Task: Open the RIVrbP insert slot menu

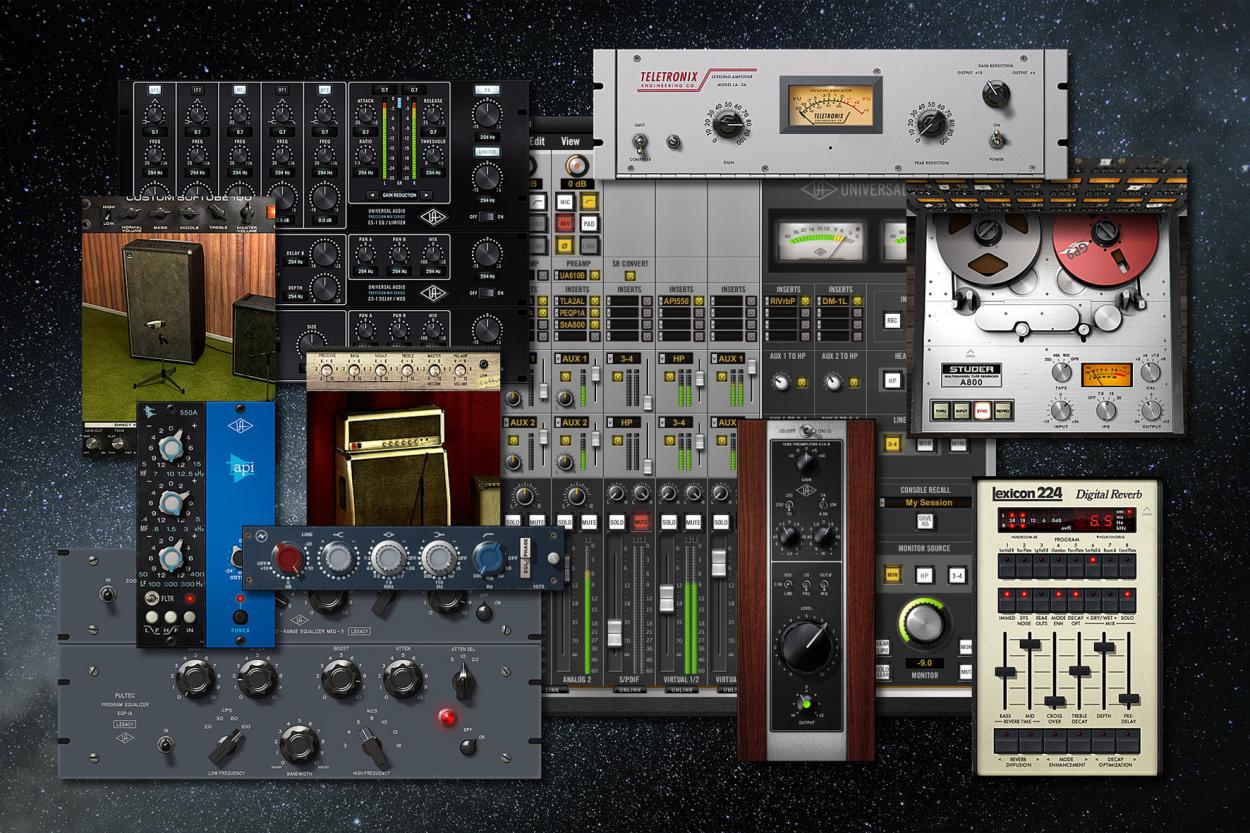Action: point(781,300)
